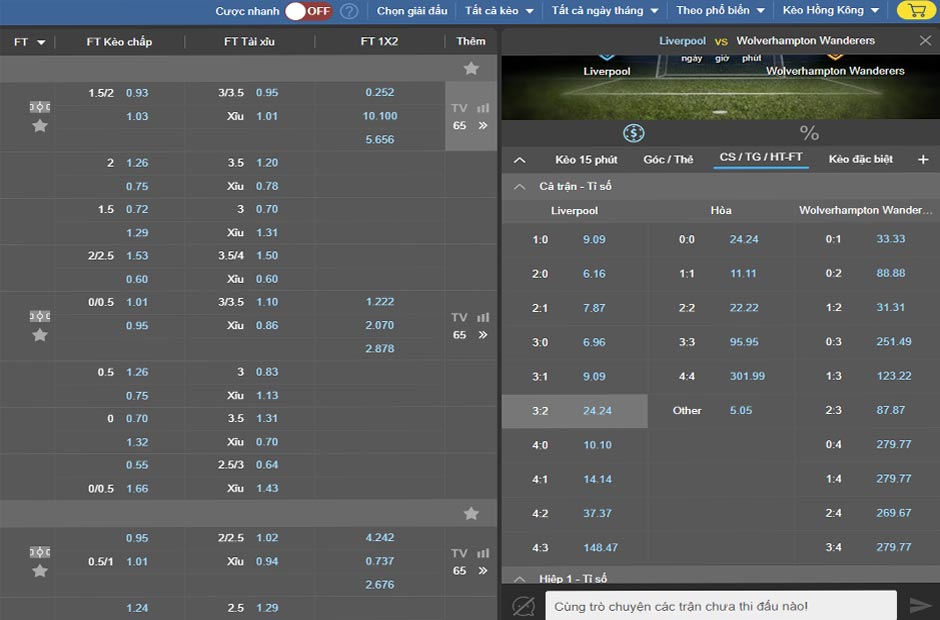Select FT 1X2 odds 10.100
Image resolution: width=940 pixels, height=620 pixels.
[x=379, y=116]
